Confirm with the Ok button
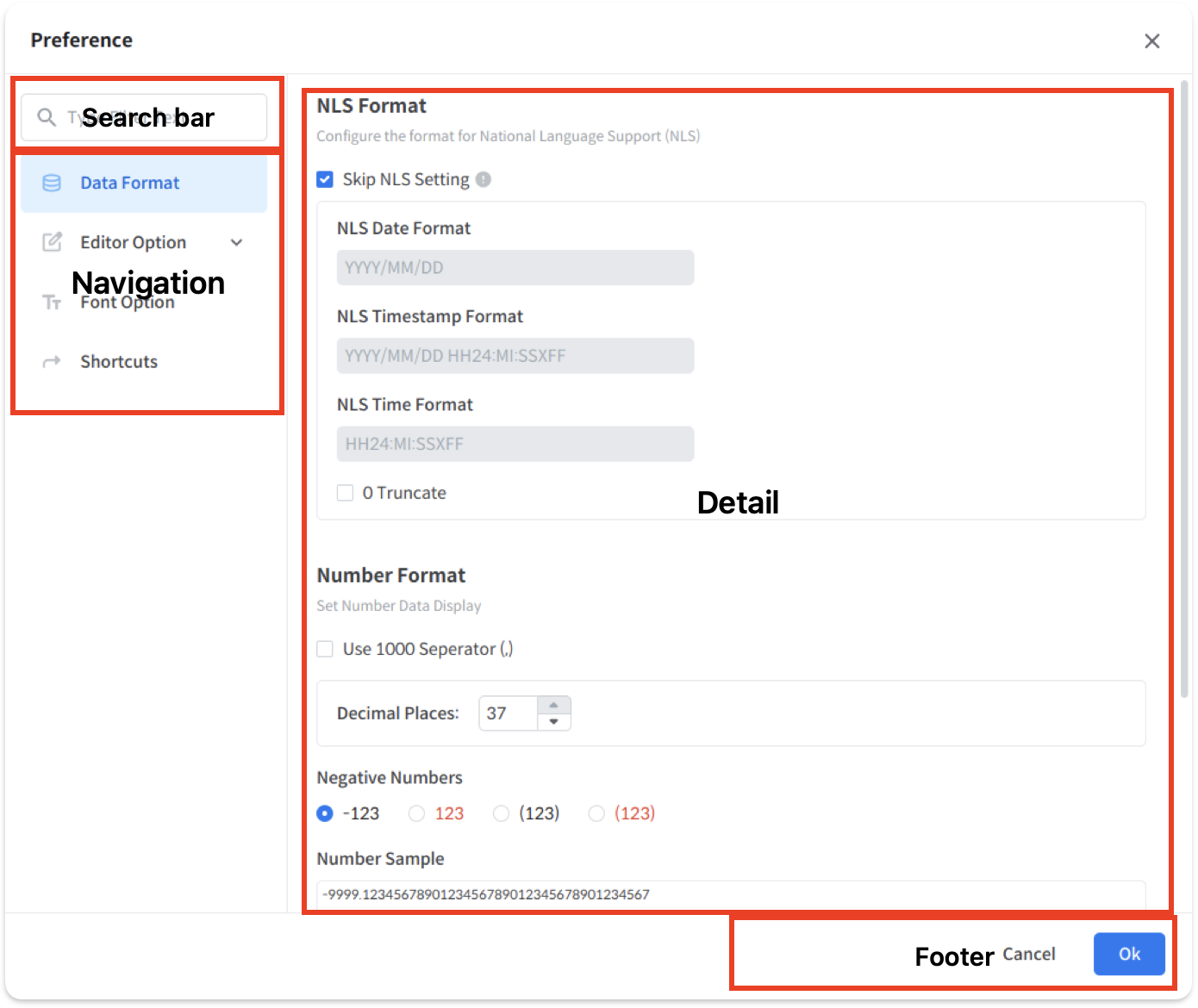This screenshot has width=1198, height=1008. (x=1129, y=955)
